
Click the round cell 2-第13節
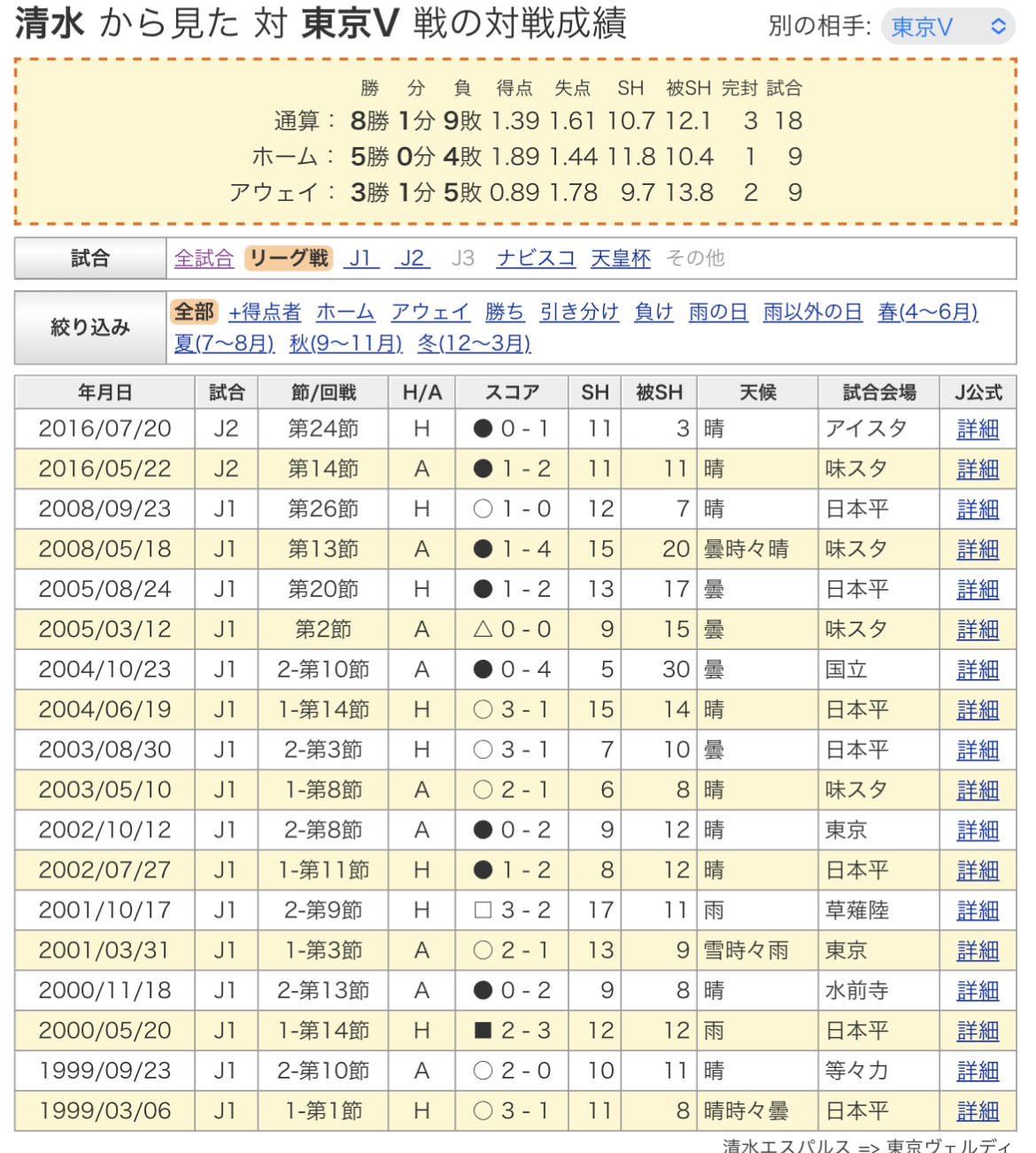pos(323,991)
